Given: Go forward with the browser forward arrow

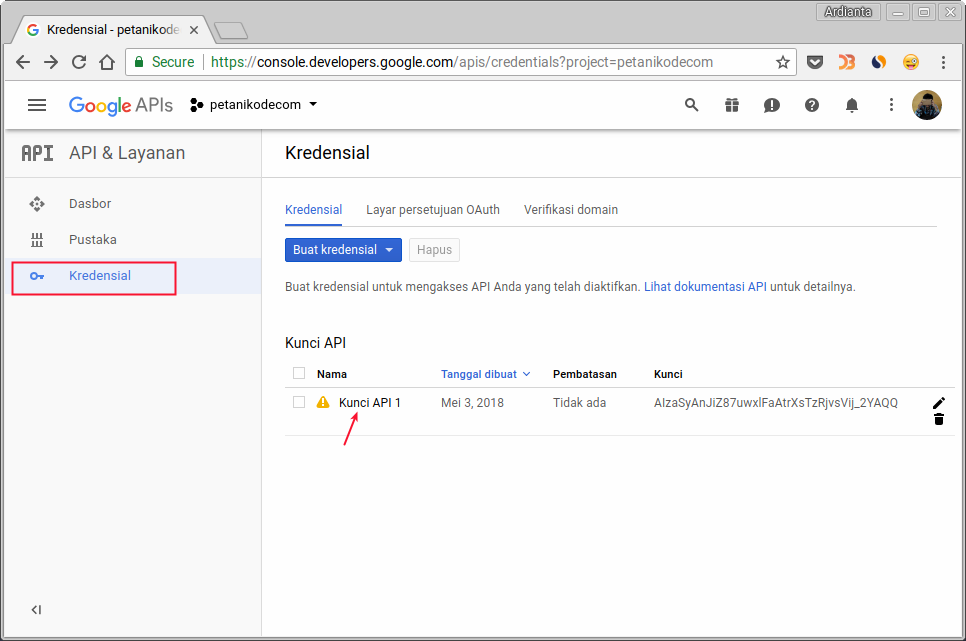Looking at the screenshot, I should pyautogui.click(x=51, y=62).
